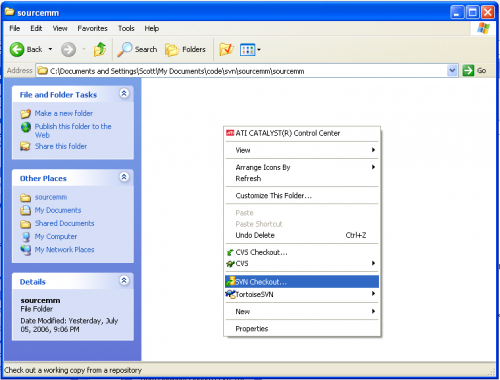The width and height of the screenshot is (500, 380).
Task: Click the CVS Checkout icon
Action: click(x=230, y=253)
